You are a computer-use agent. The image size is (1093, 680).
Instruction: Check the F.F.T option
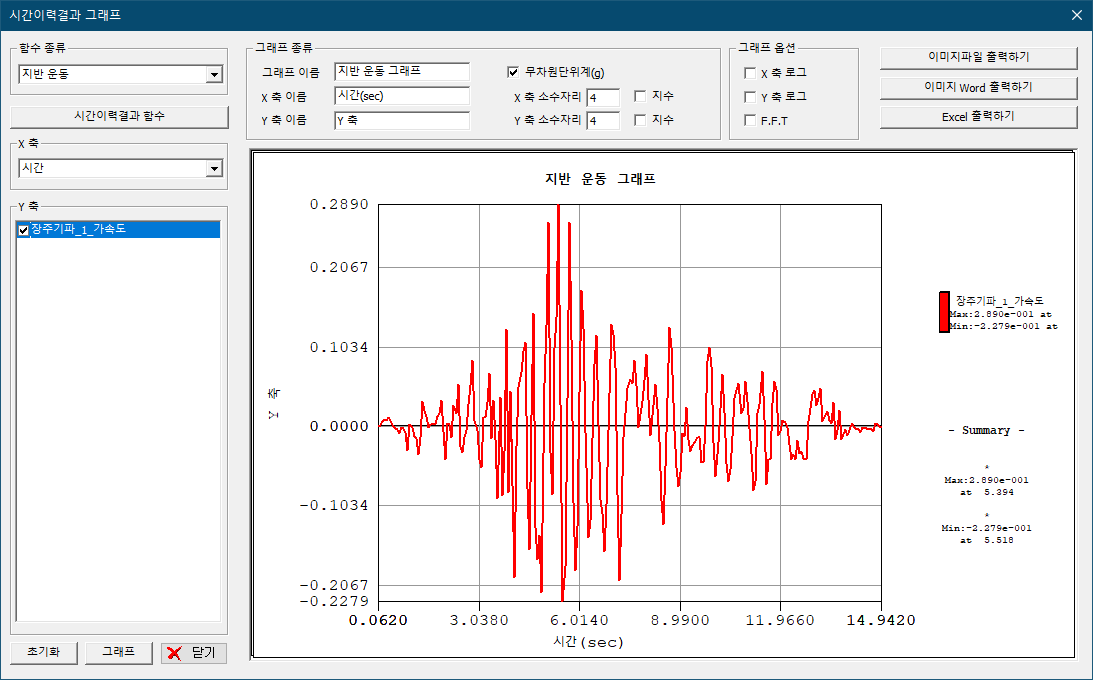point(750,121)
